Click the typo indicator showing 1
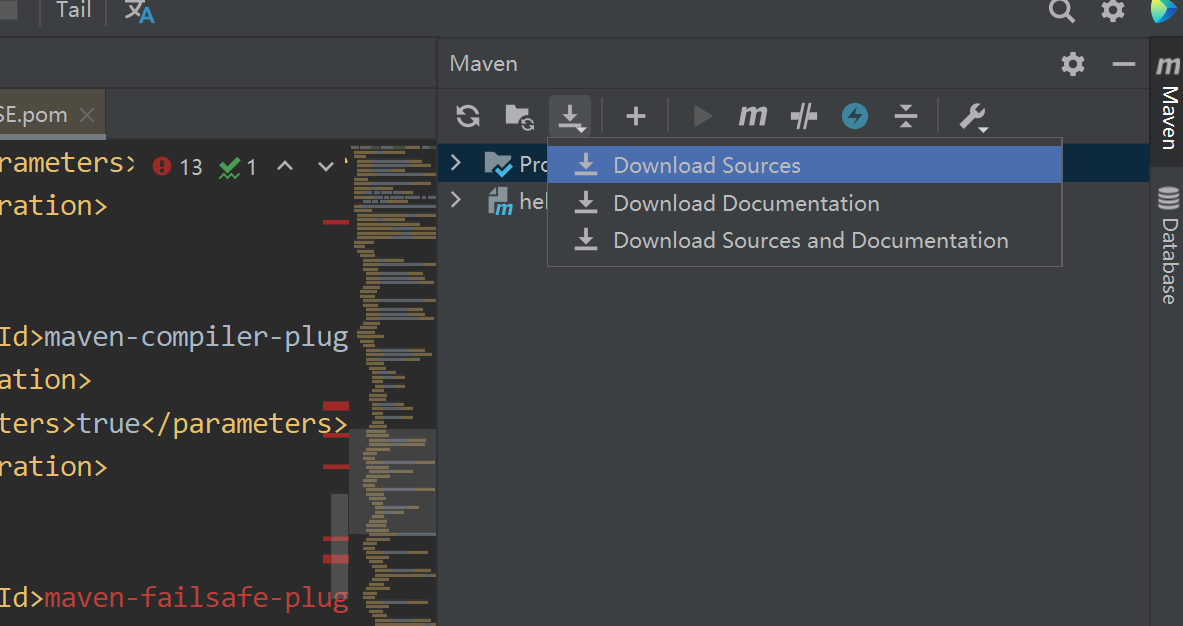The width and height of the screenshot is (1183, 626). coord(238,167)
